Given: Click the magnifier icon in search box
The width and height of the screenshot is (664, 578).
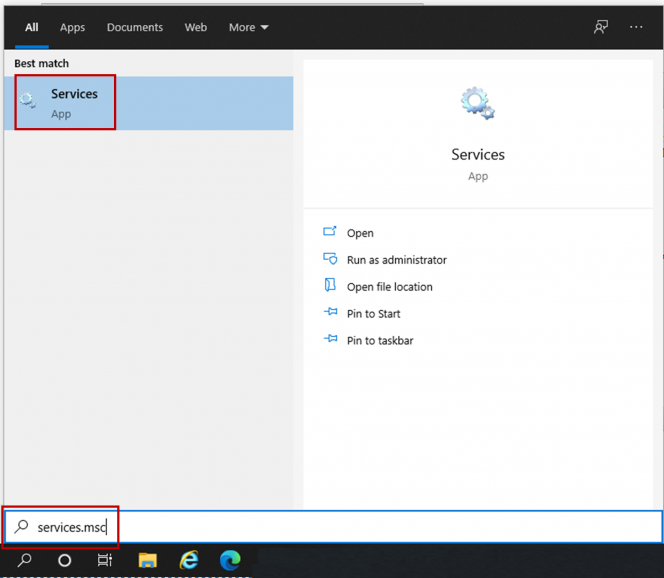Looking at the screenshot, I should coord(21,527).
